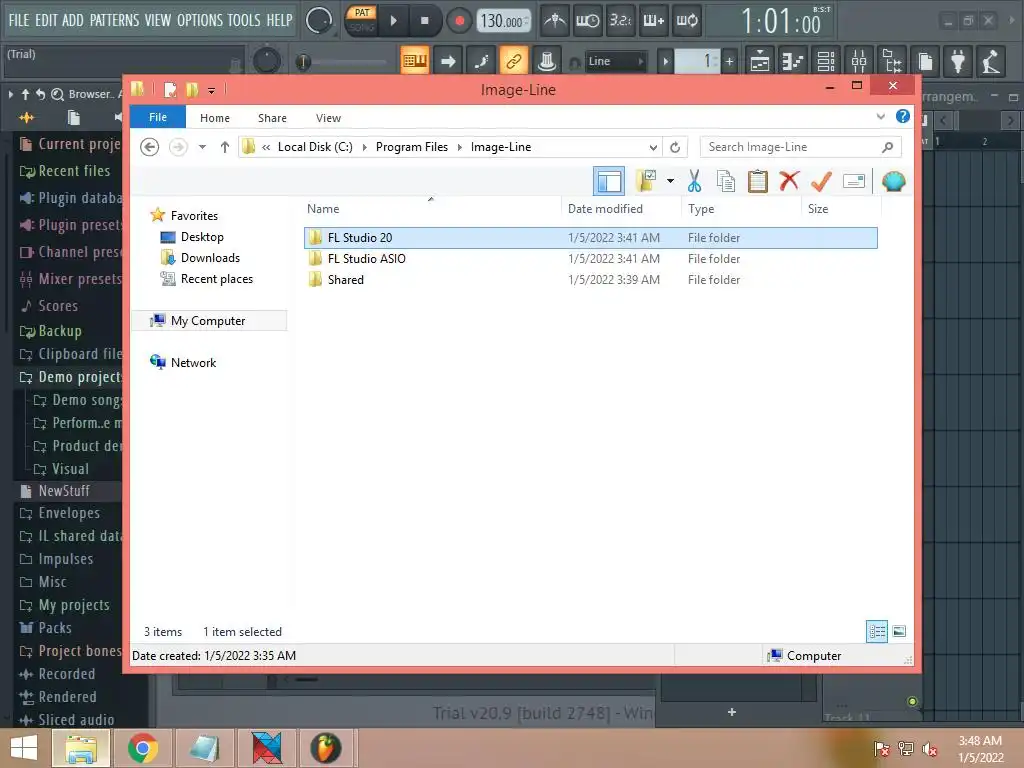Click the Copy icon in Explorer toolbar
Screen dimensions: 1024x768
coord(726,181)
